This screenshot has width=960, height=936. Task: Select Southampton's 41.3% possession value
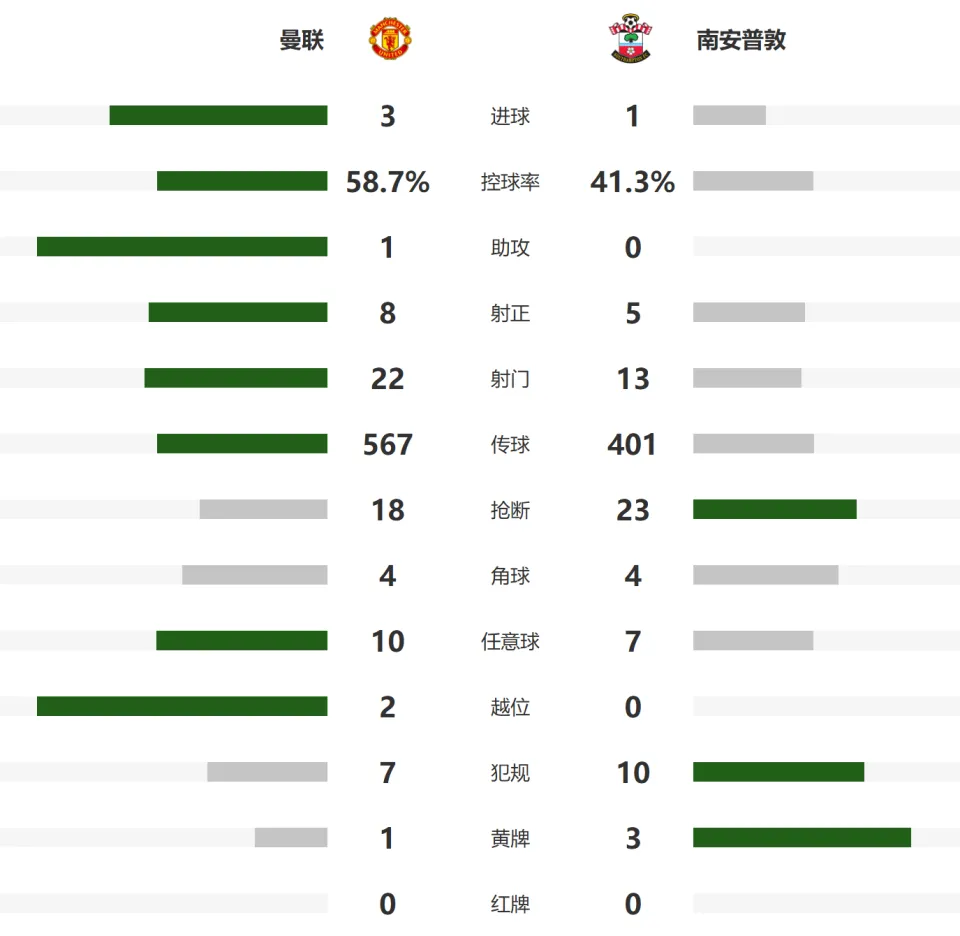[x=632, y=182]
